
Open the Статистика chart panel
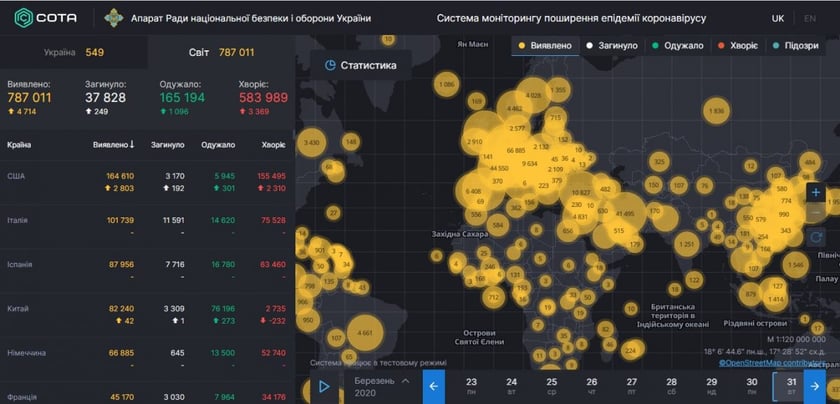pos(361,65)
